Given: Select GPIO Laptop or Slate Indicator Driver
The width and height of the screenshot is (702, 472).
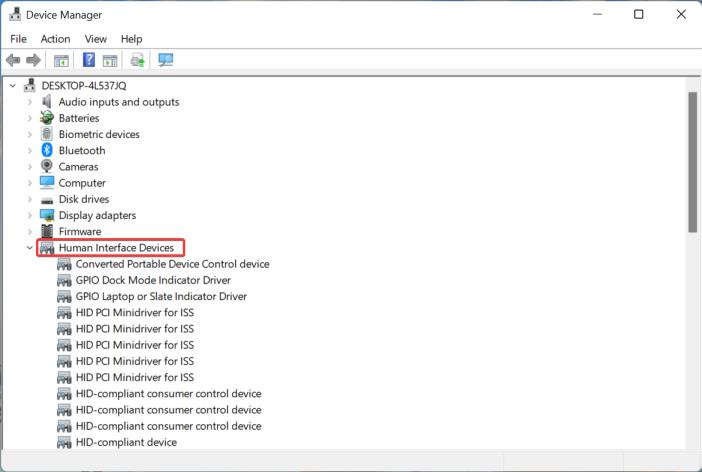Looking at the screenshot, I should 161,296.
